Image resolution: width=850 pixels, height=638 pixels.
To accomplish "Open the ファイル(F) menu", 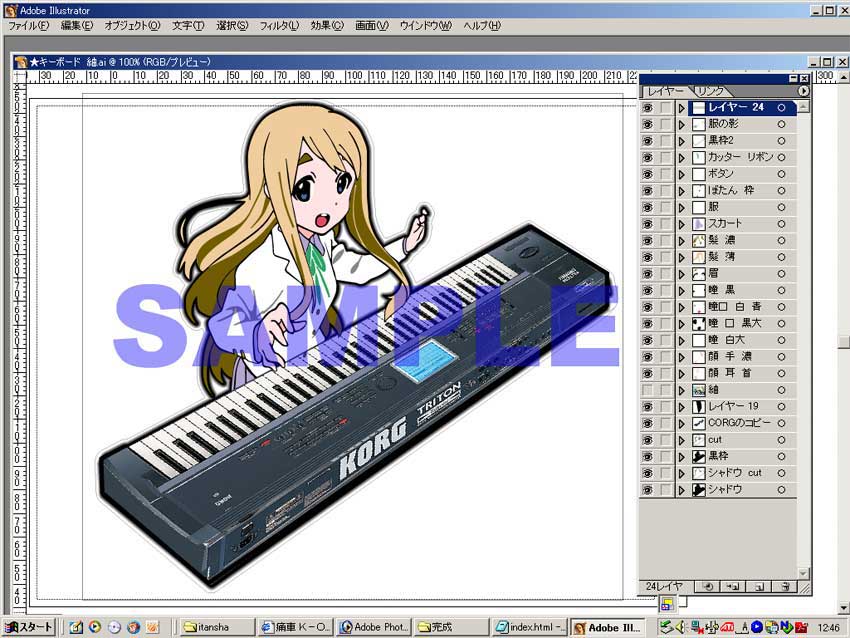I will 28,25.
